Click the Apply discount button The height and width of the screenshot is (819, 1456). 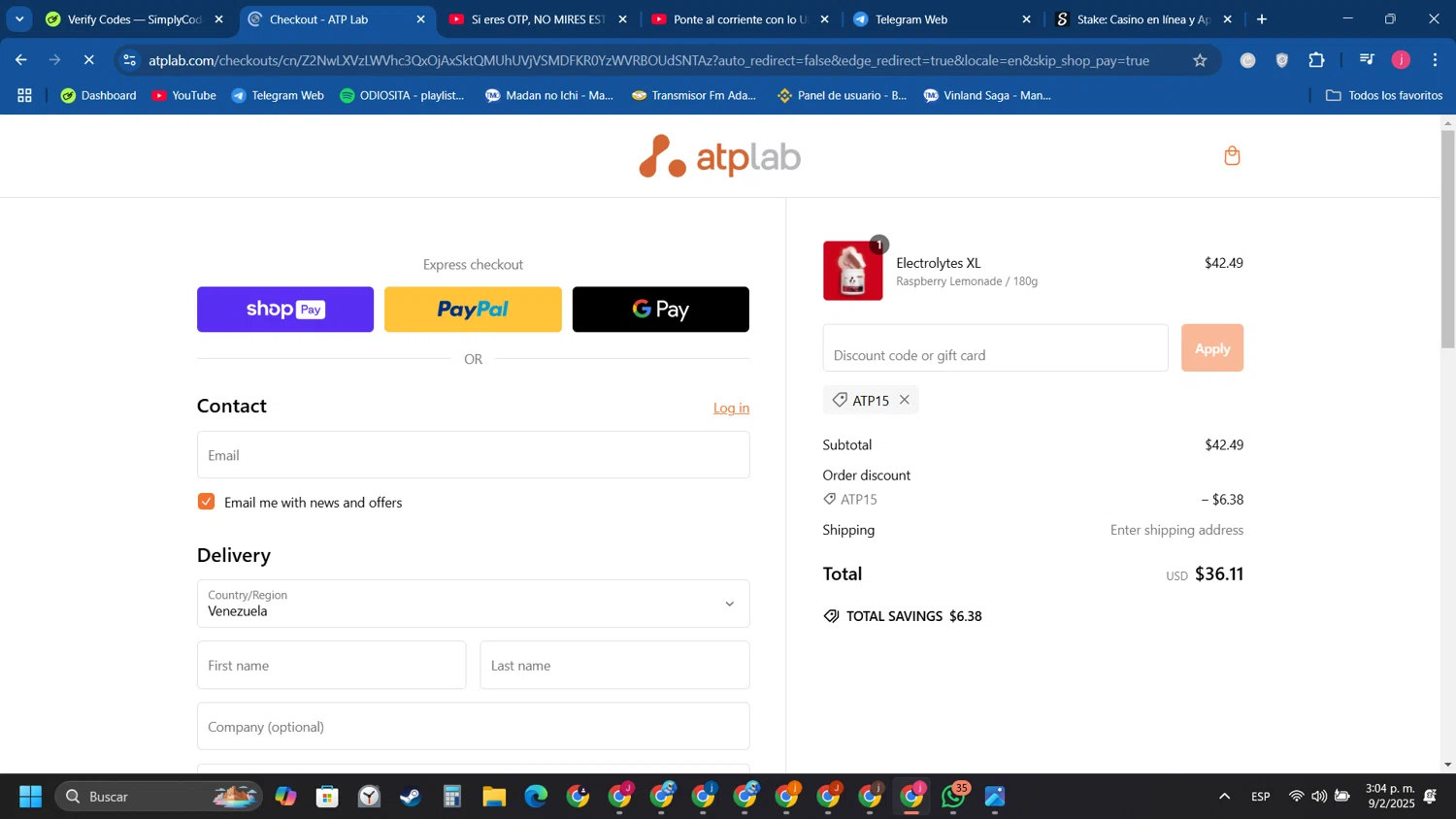pyautogui.click(x=1211, y=348)
